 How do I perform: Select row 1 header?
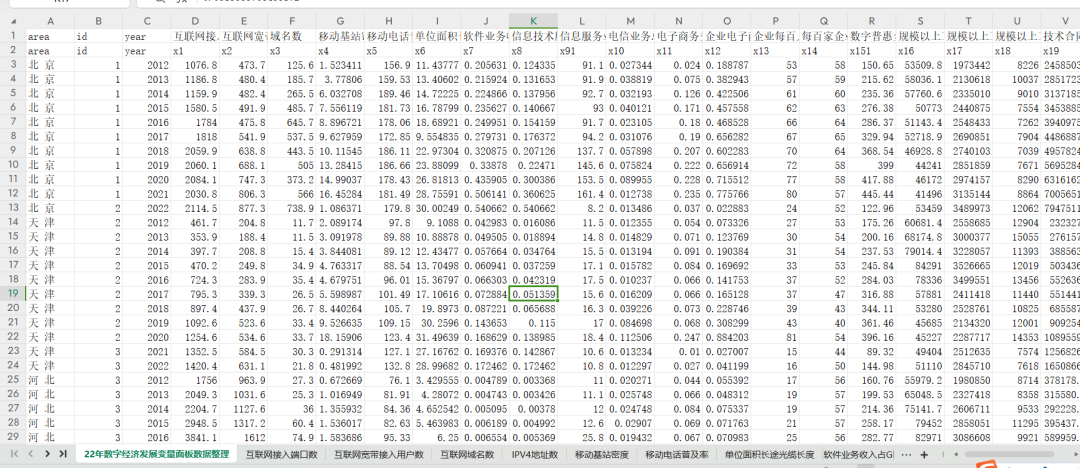pos(12,34)
